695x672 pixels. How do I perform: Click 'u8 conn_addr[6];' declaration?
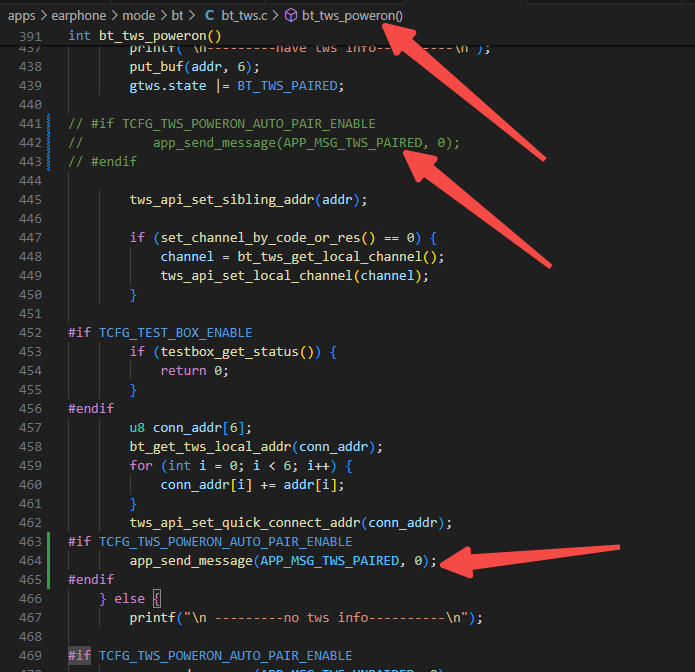(x=191, y=428)
